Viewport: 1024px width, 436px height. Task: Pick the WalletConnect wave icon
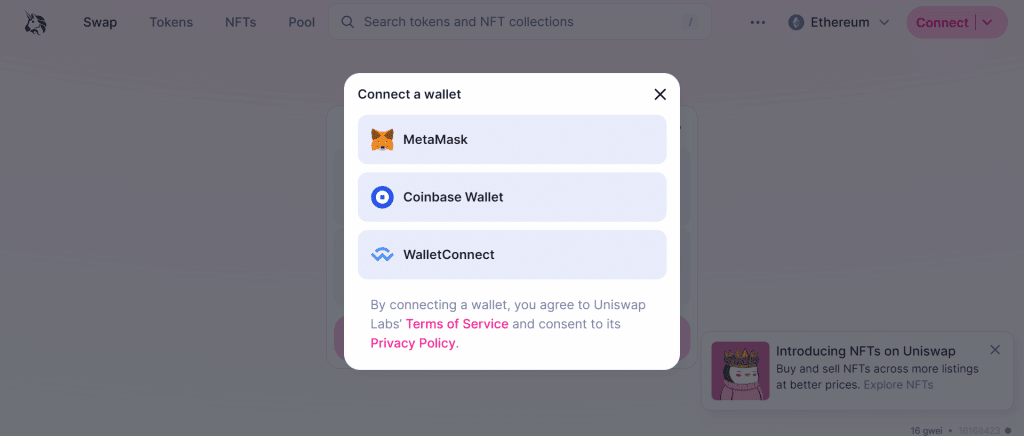pos(382,255)
